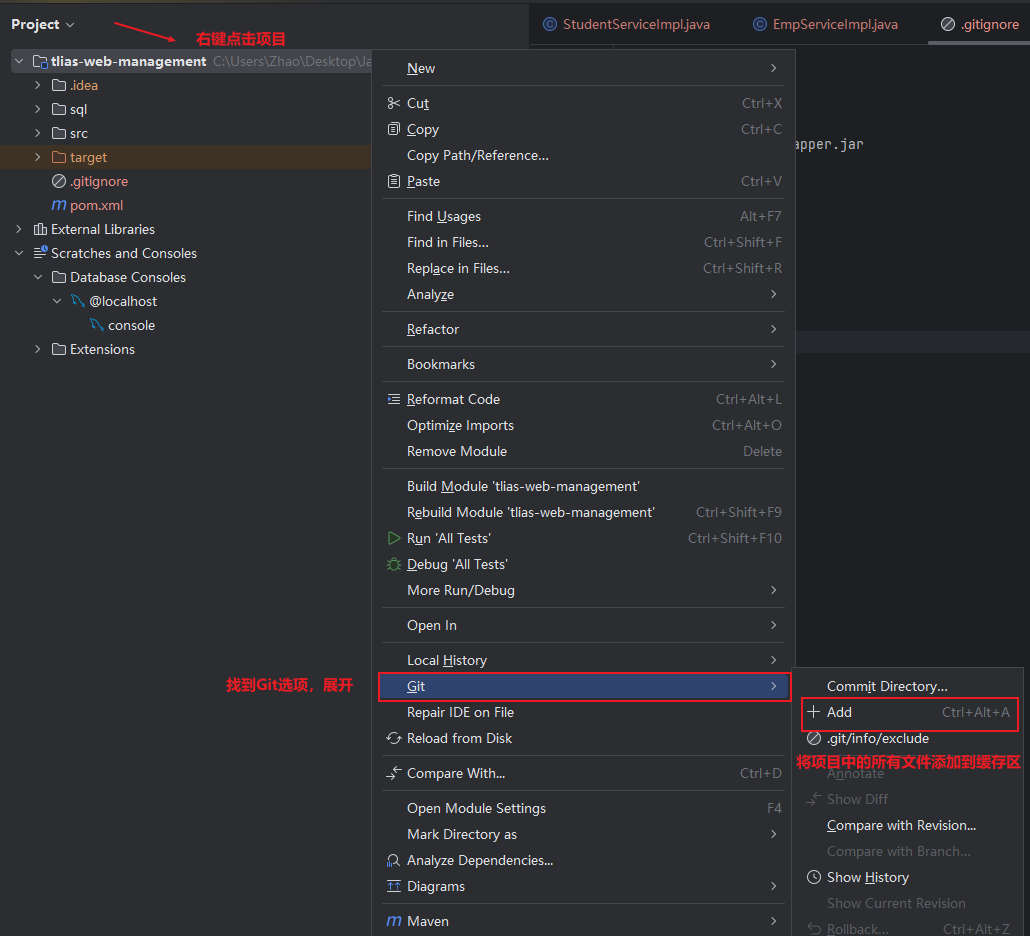Collapse Scratches and Consoles node
This screenshot has width=1030, height=936.
point(18,253)
